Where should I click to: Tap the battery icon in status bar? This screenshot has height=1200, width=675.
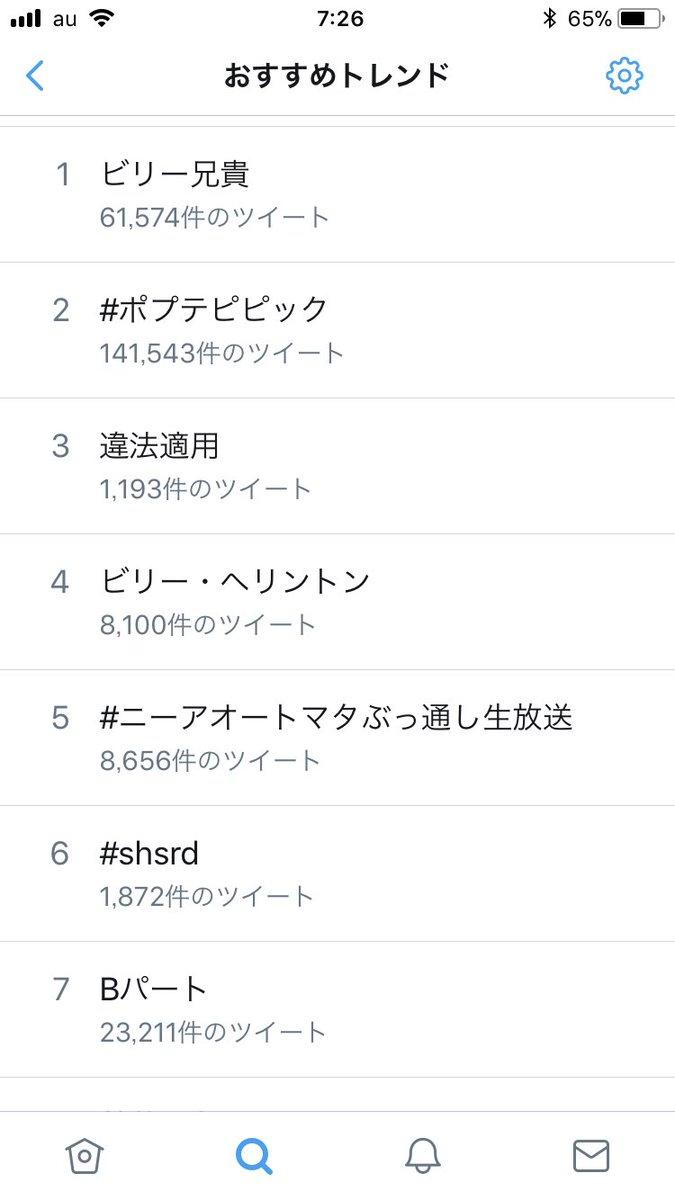pyautogui.click(x=638, y=19)
